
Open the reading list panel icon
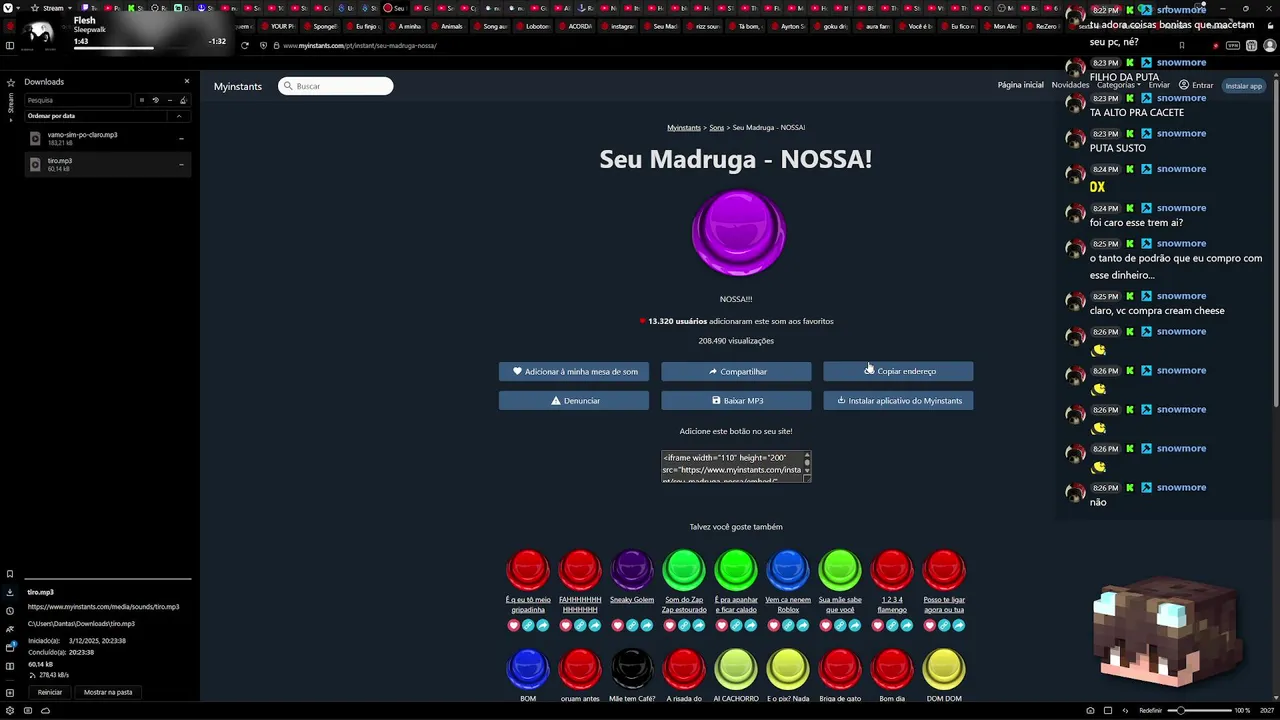point(10,666)
